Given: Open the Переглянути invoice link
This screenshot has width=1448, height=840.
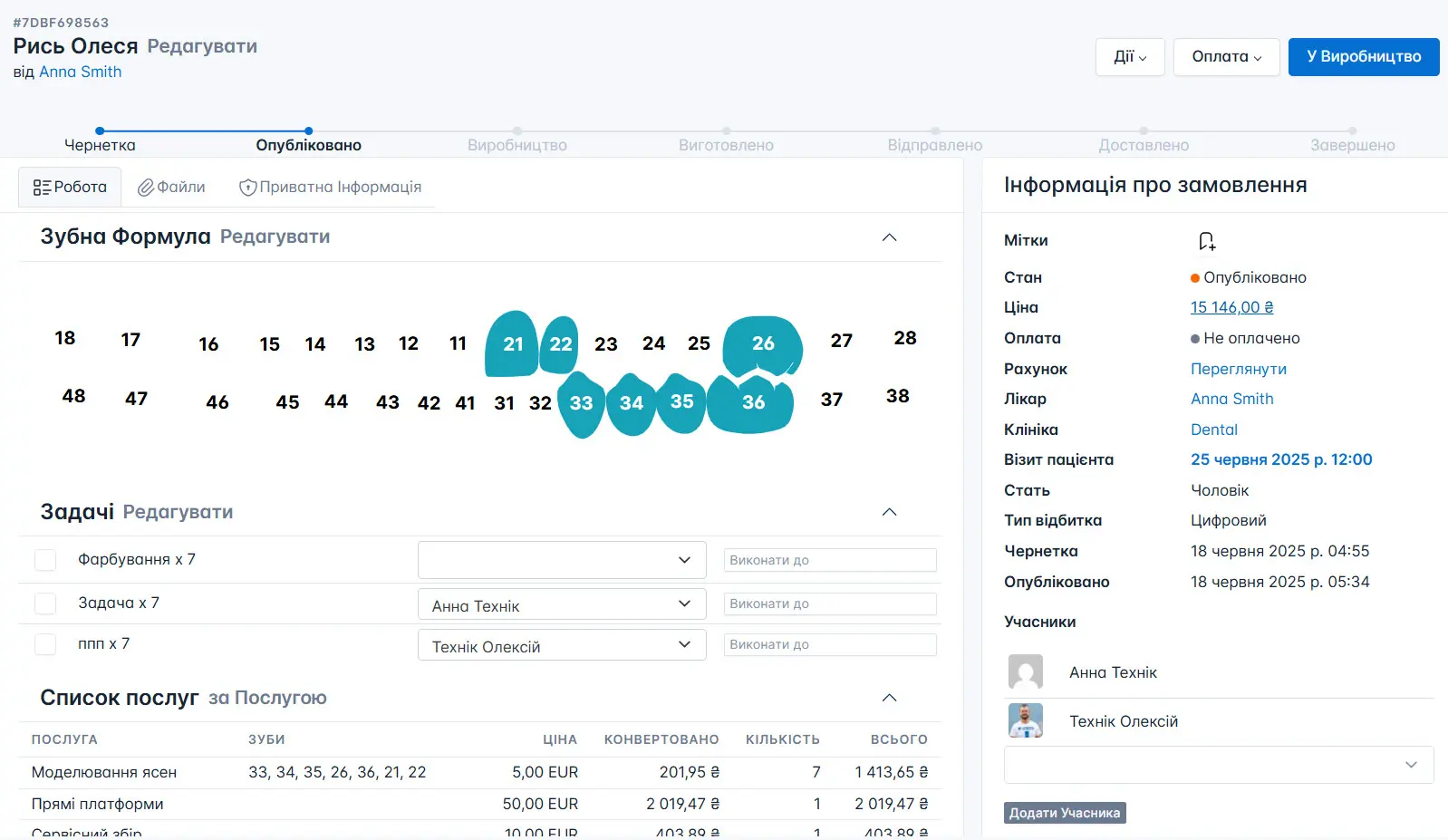Looking at the screenshot, I should (x=1238, y=369).
